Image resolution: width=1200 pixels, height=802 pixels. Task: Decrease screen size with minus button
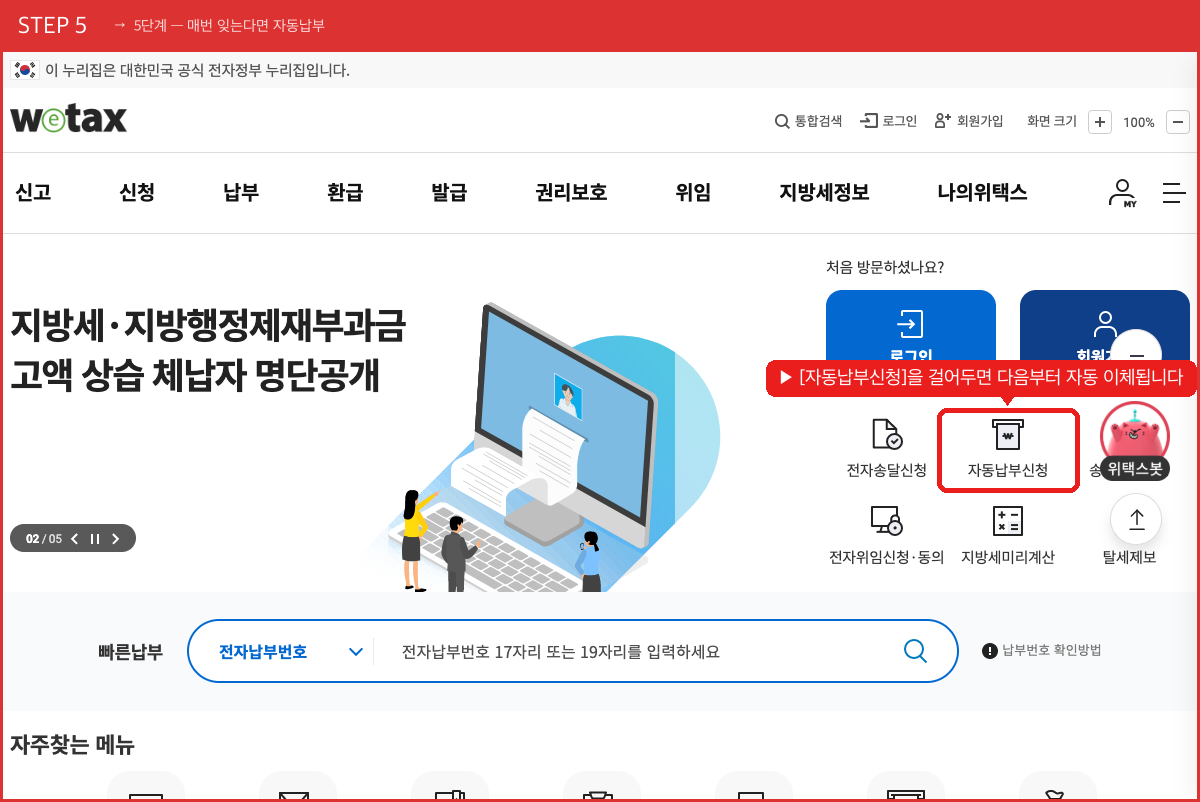1178,122
